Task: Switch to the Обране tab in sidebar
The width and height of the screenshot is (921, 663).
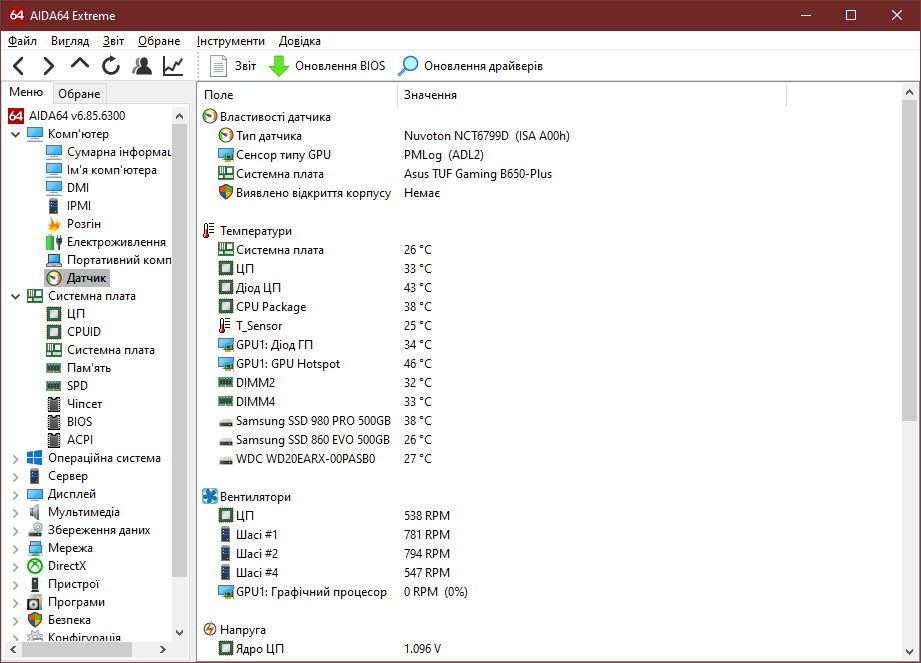Action: coord(79,94)
